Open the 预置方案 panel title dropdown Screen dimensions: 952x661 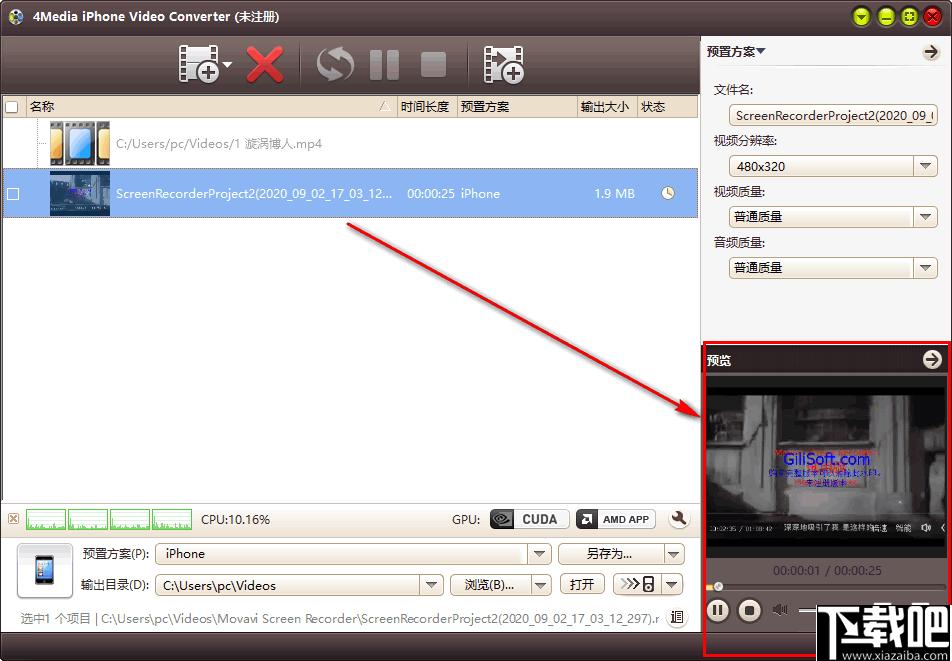coord(736,52)
